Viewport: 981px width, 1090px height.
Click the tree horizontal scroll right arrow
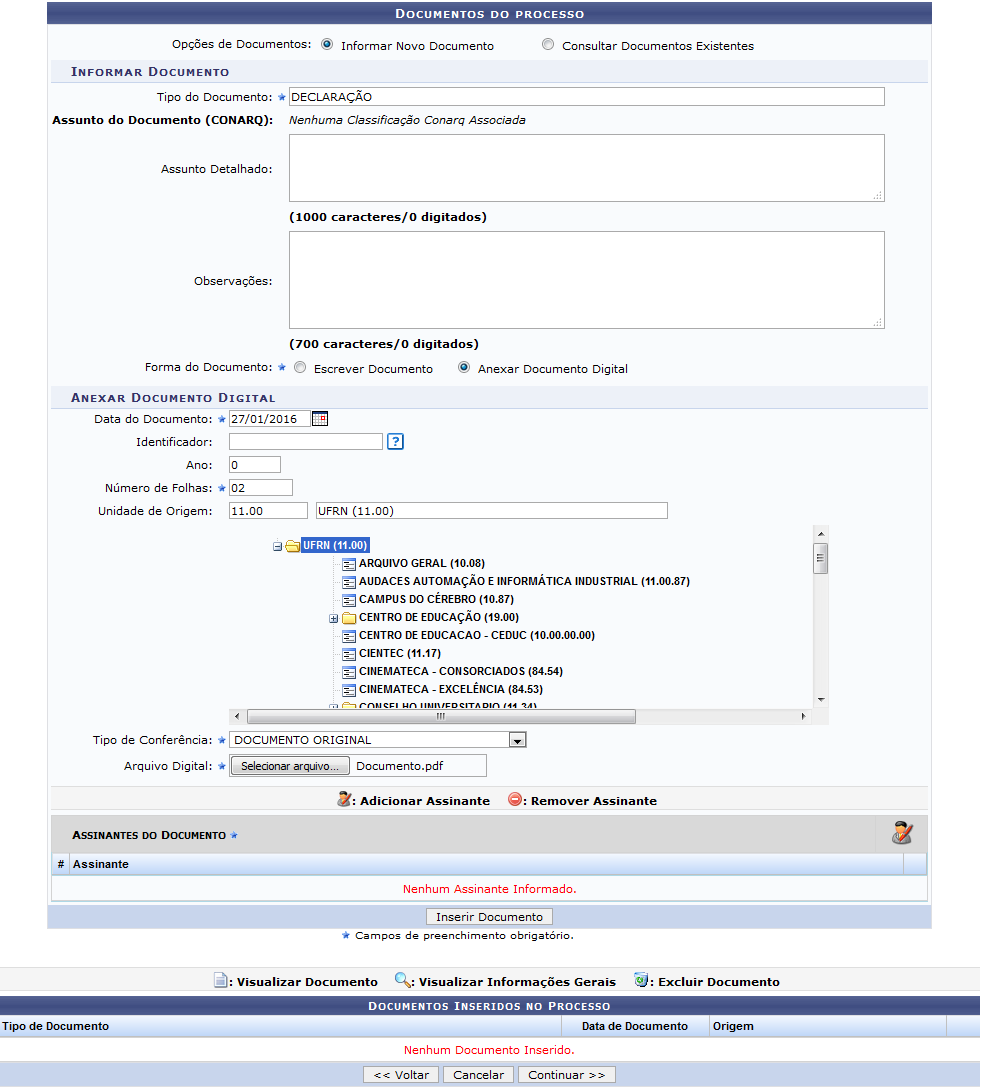(x=803, y=716)
